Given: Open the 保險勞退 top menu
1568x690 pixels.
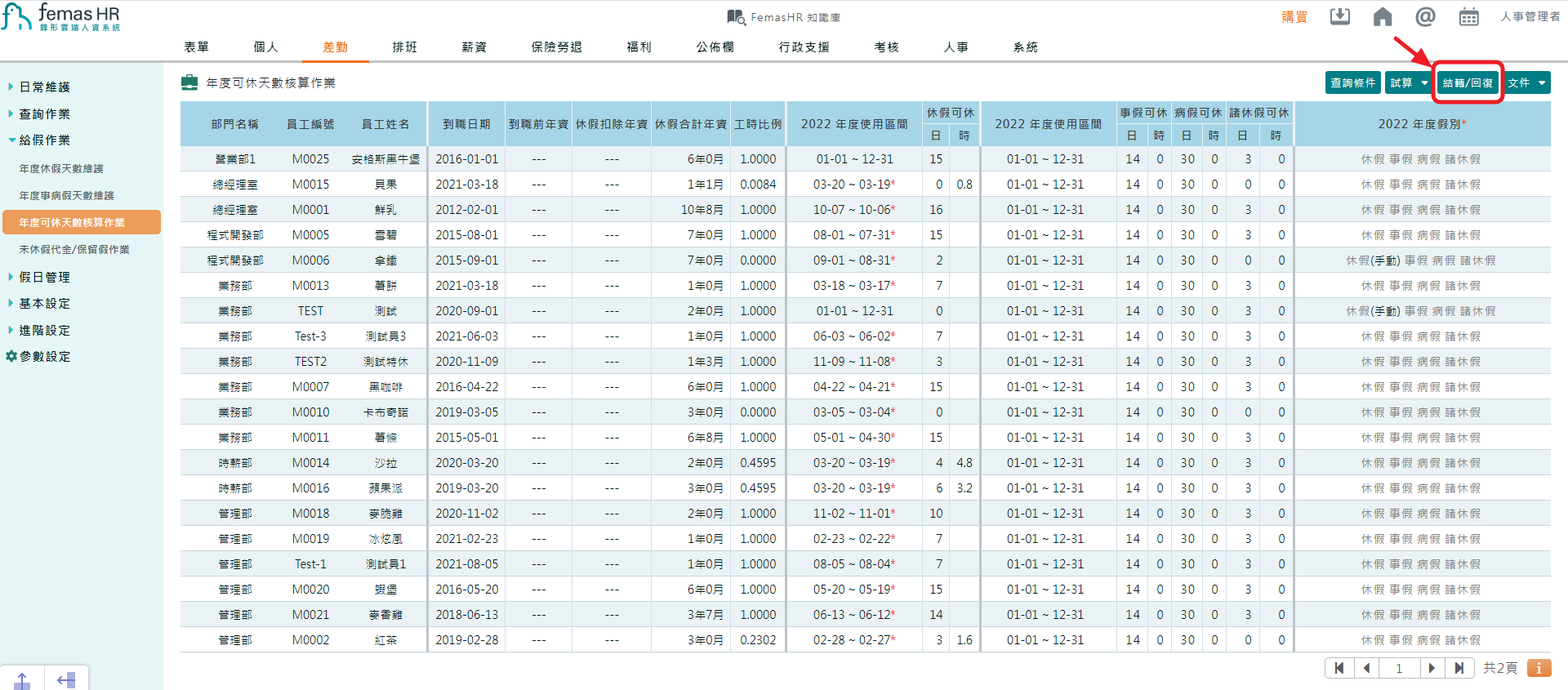Looking at the screenshot, I should click(x=556, y=47).
